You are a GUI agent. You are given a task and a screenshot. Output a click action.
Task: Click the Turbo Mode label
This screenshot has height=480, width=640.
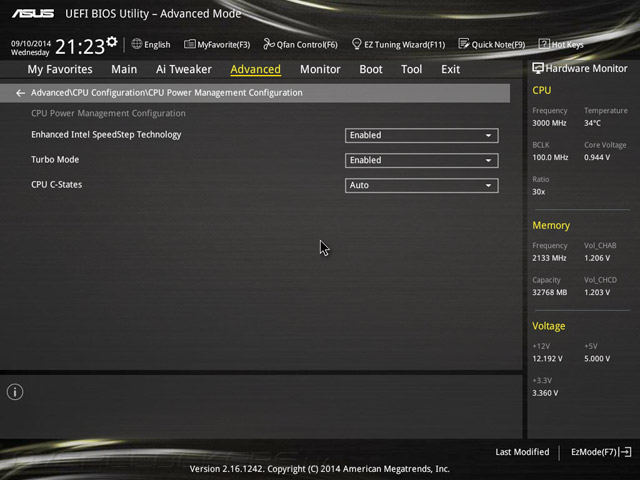(x=55, y=160)
